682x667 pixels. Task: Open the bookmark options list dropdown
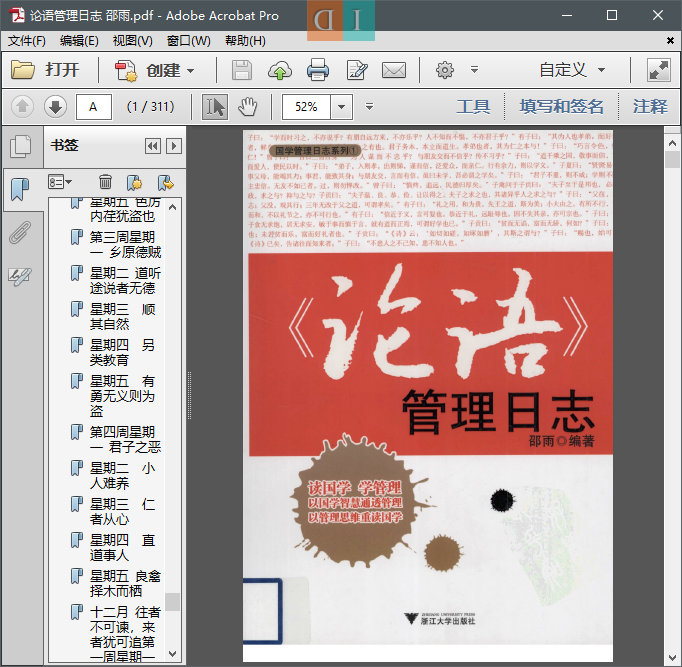(x=60, y=182)
